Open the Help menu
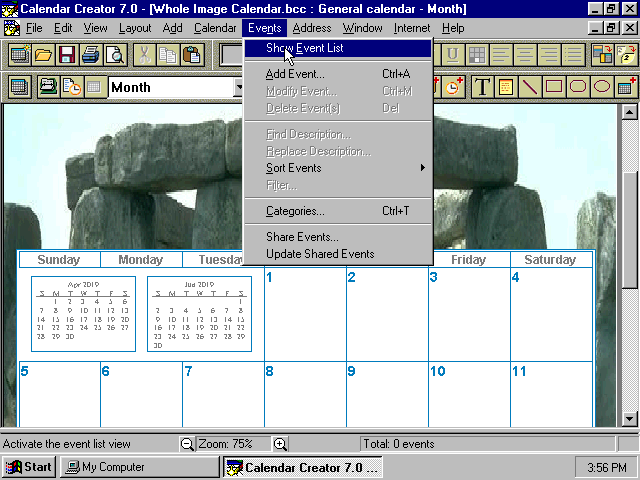Screen dimensions: 640x480 [x=453, y=28]
